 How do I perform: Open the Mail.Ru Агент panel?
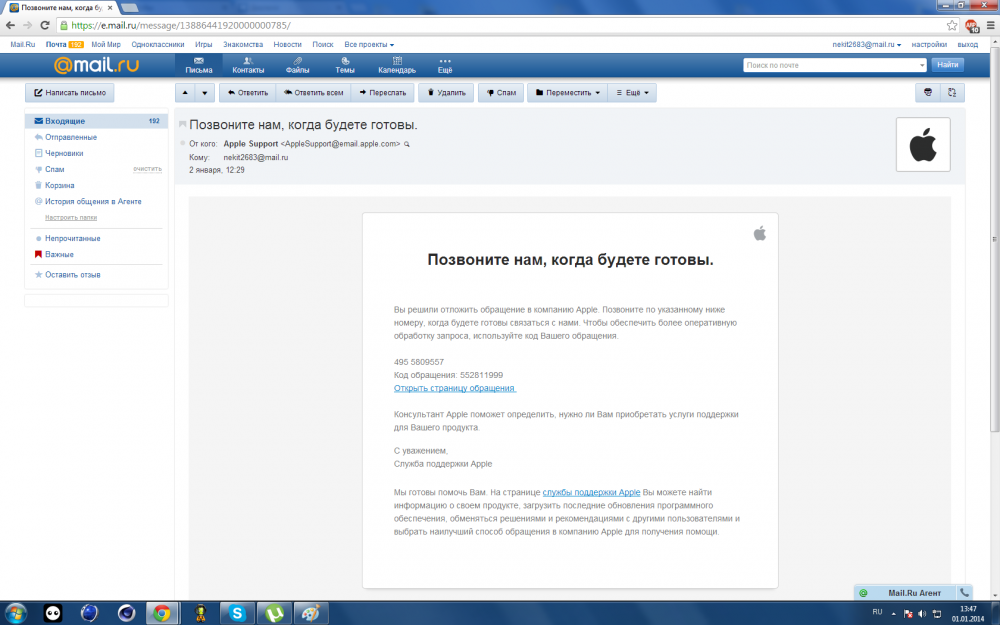click(x=914, y=592)
